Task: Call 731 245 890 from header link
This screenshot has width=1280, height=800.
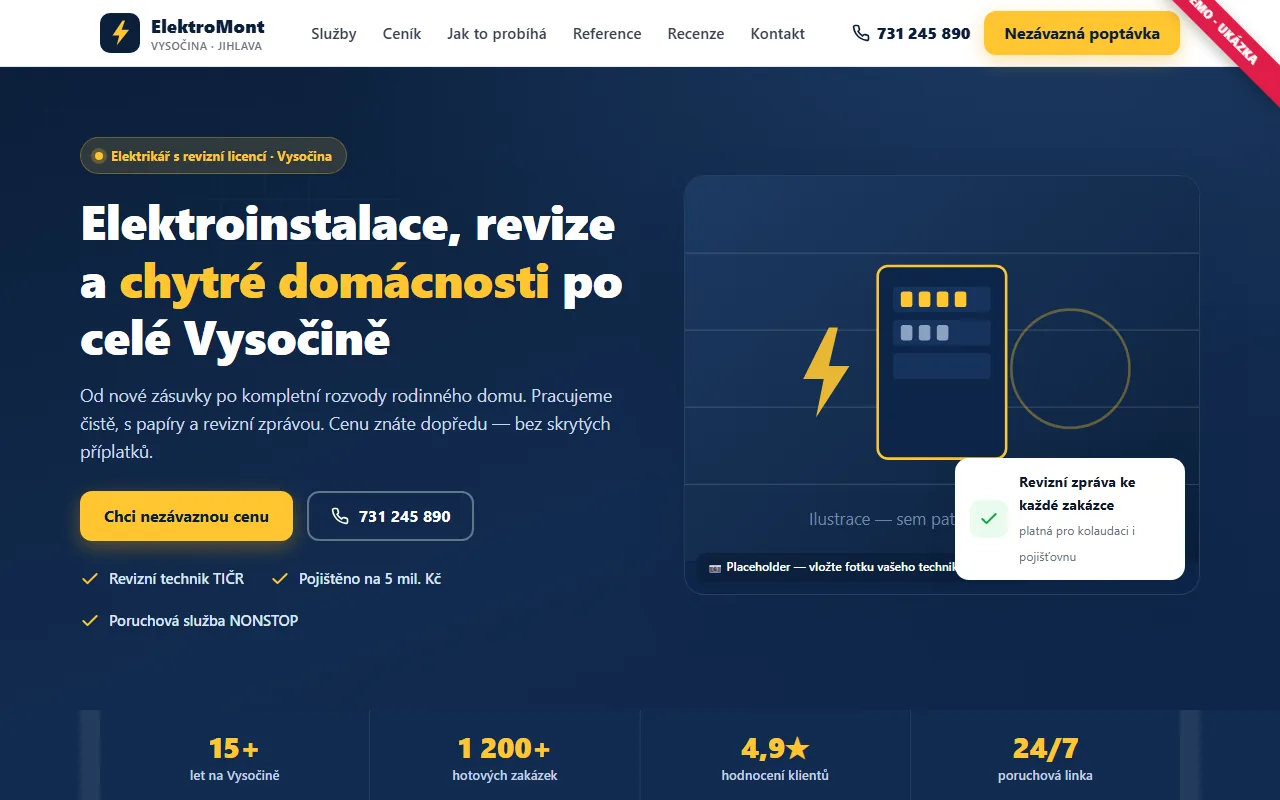Action: pos(911,33)
